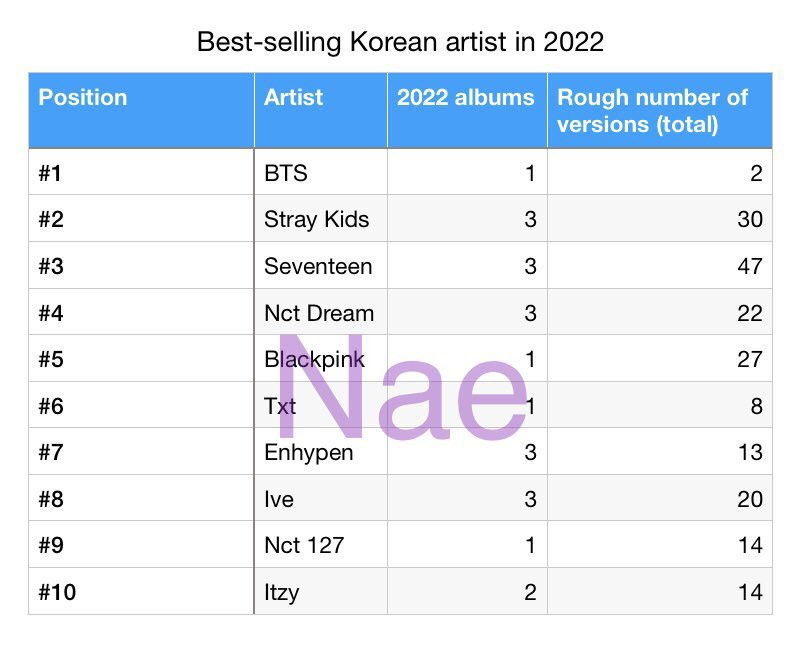Viewport: 787px width, 651px height.
Task: Select Seventeen's versions value 47
Action: [x=660, y=266]
